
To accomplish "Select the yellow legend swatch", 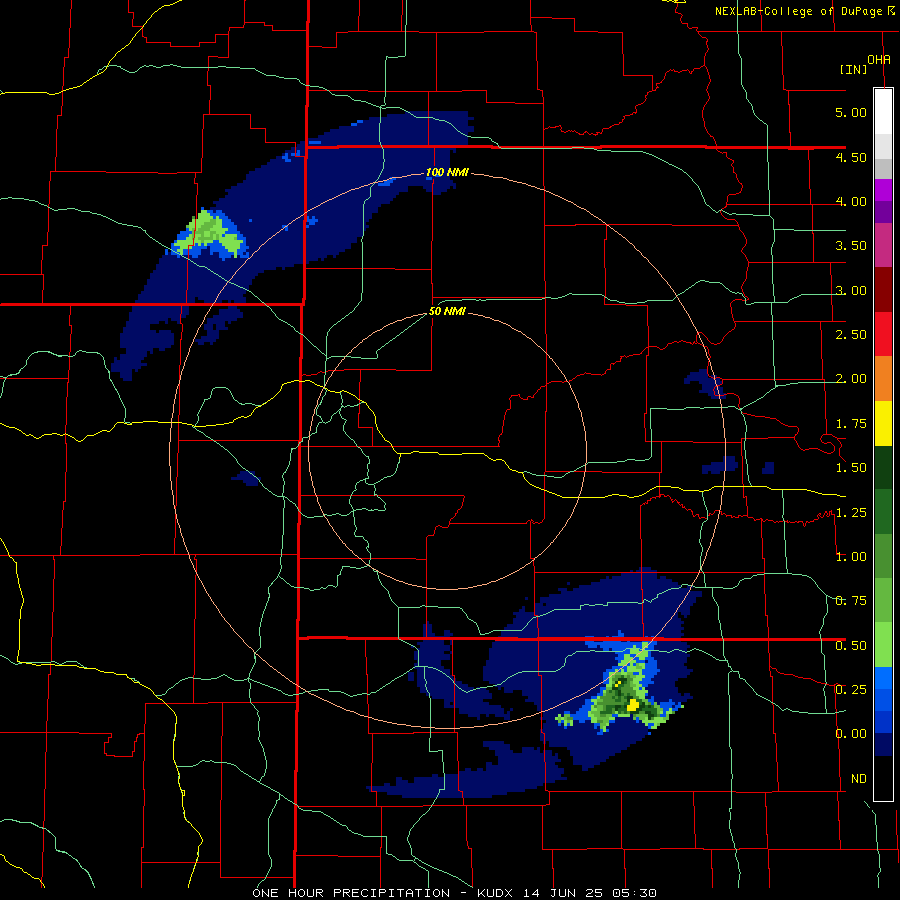I will [x=883, y=423].
